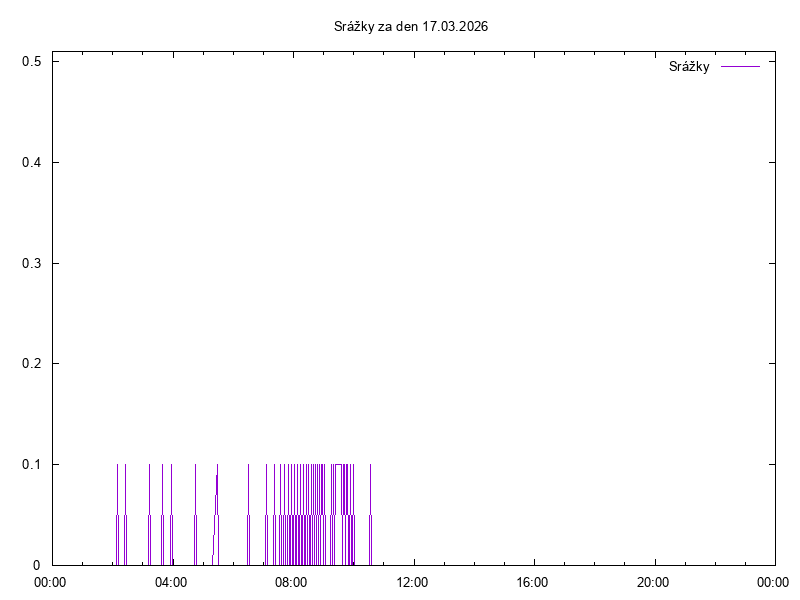Select the 04:00 x-axis time label

pyautogui.click(x=171, y=582)
